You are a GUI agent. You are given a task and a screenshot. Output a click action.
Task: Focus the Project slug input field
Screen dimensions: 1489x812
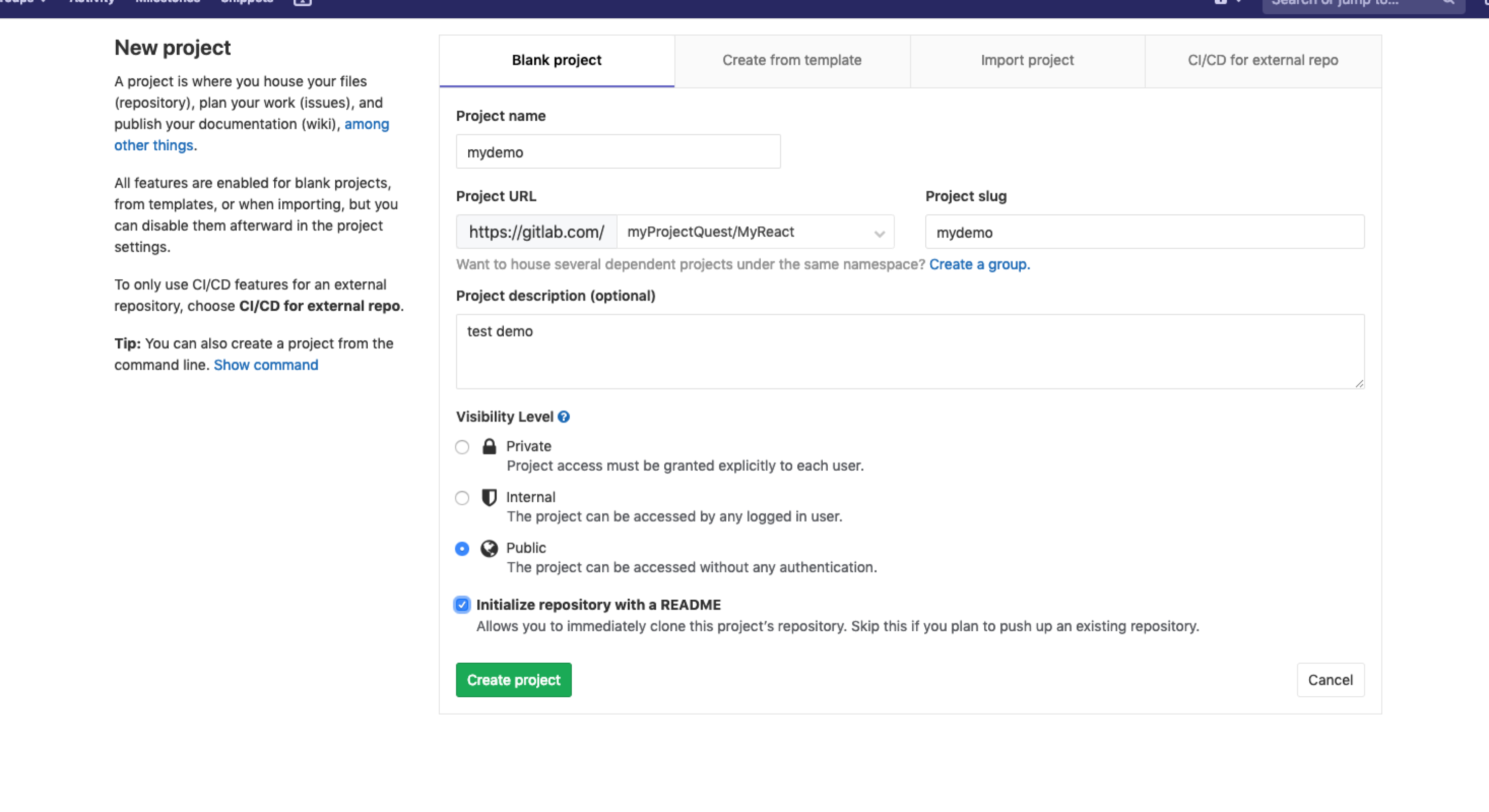(1145, 233)
